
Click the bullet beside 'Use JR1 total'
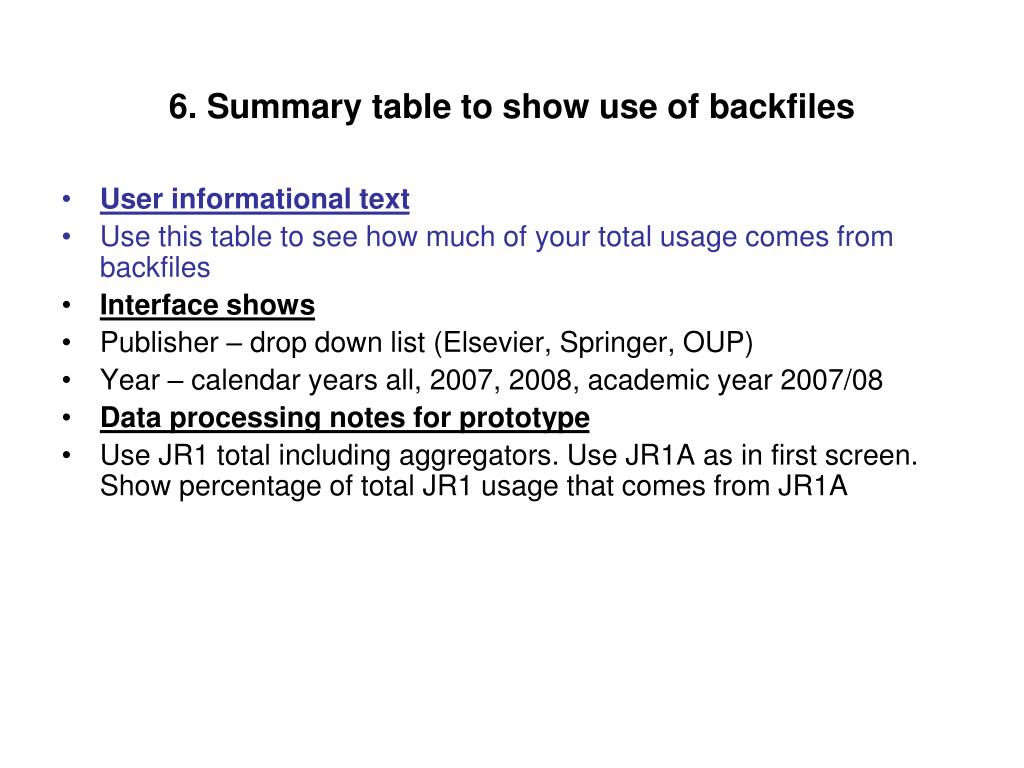pyautogui.click(x=66, y=455)
